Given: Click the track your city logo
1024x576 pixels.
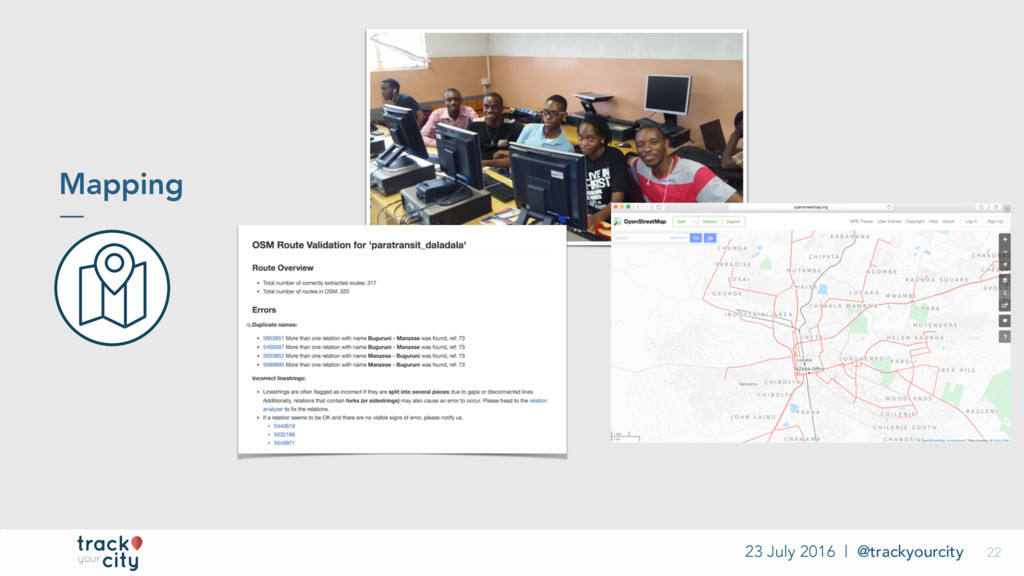Looking at the screenshot, I should [x=109, y=552].
